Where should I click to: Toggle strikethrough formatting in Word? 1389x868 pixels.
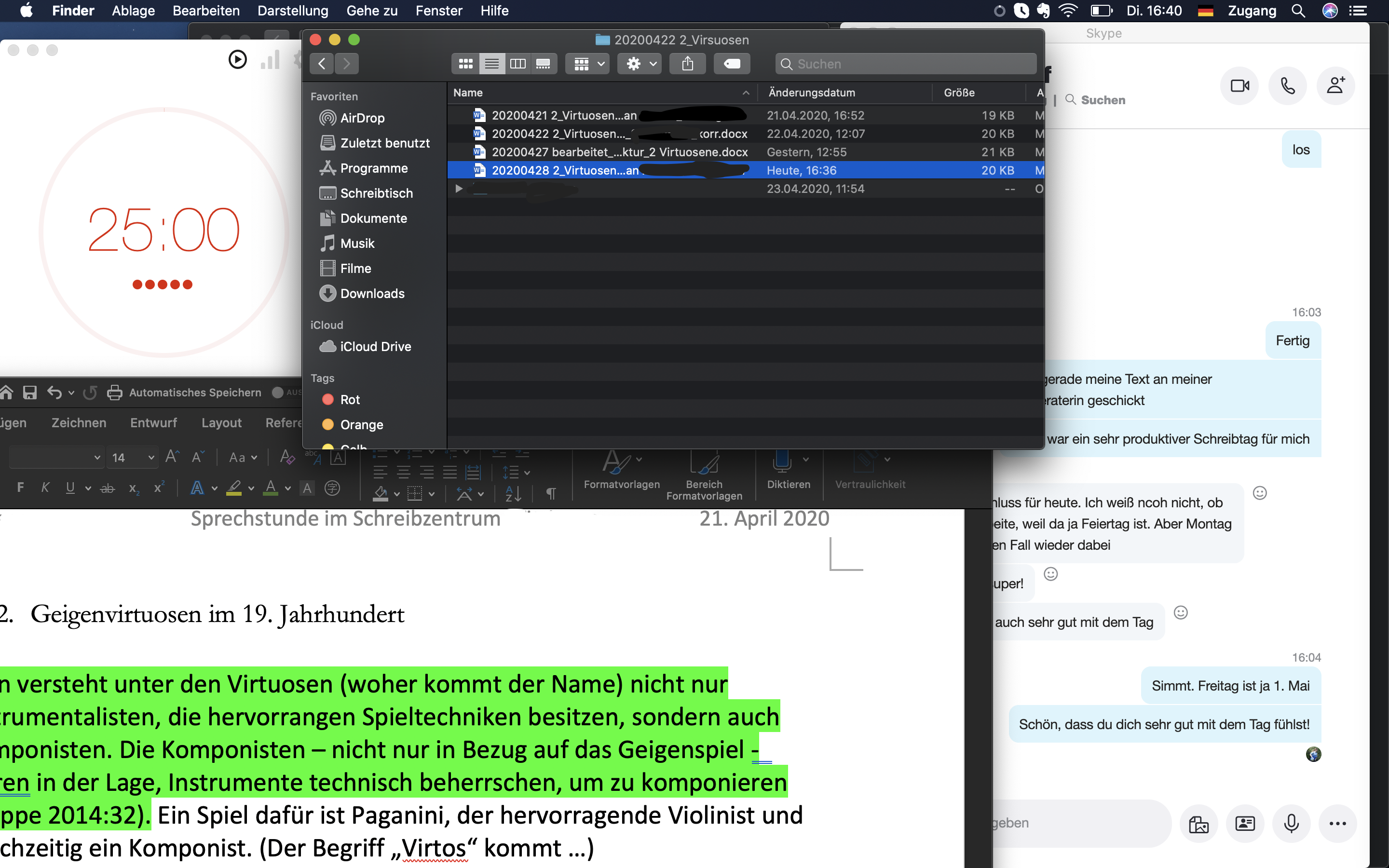pyautogui.click(x=108, y=488)
